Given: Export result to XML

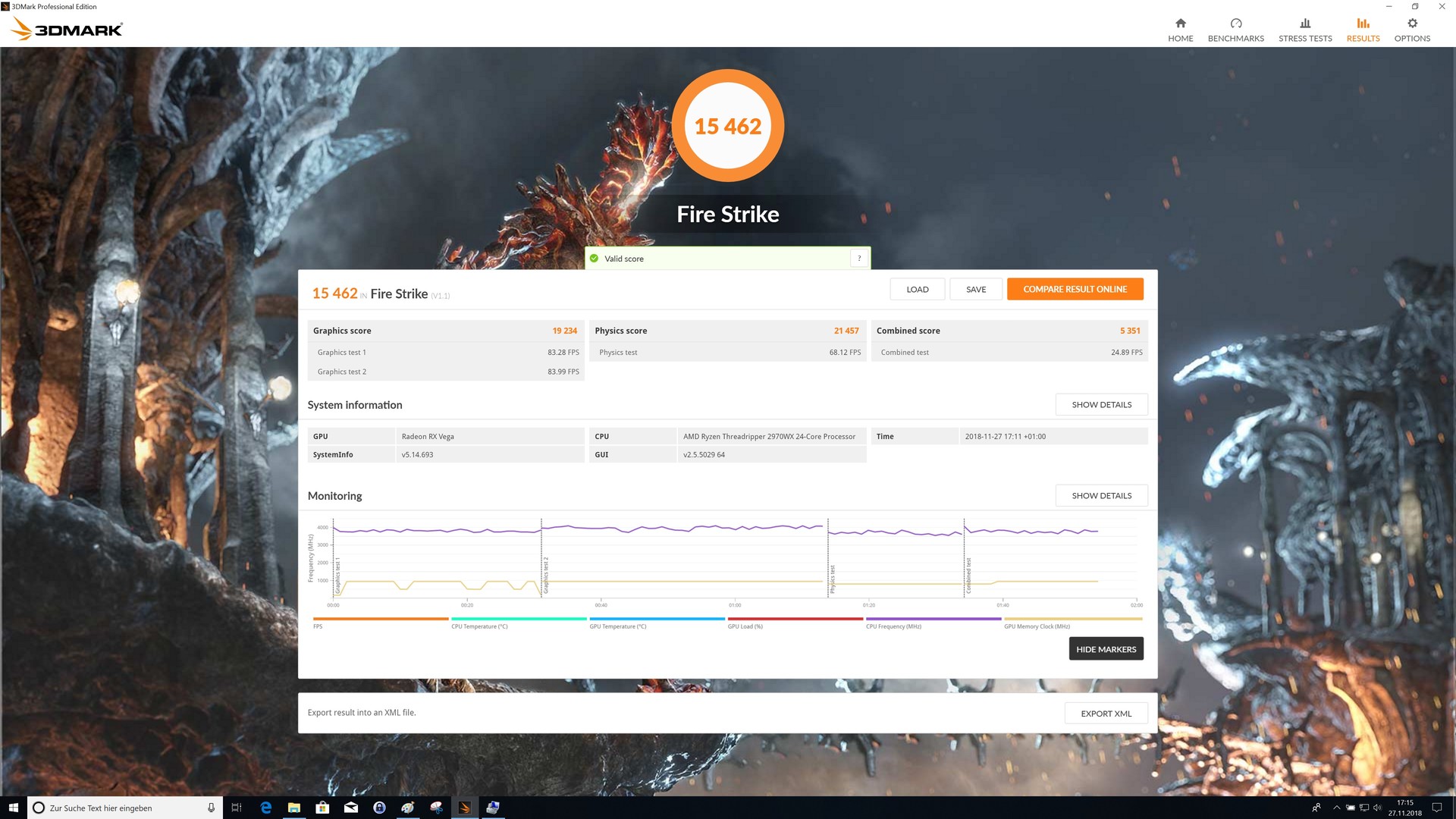Looking at the screenshot, I should (1106, 714).
